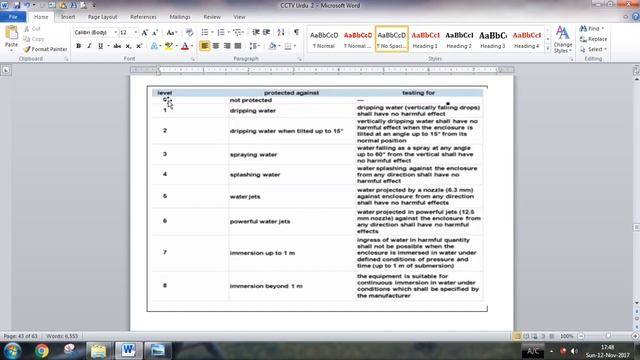Apply strikethrough formatting
Viewport: 640px width, 360px height.
[117, 46]
